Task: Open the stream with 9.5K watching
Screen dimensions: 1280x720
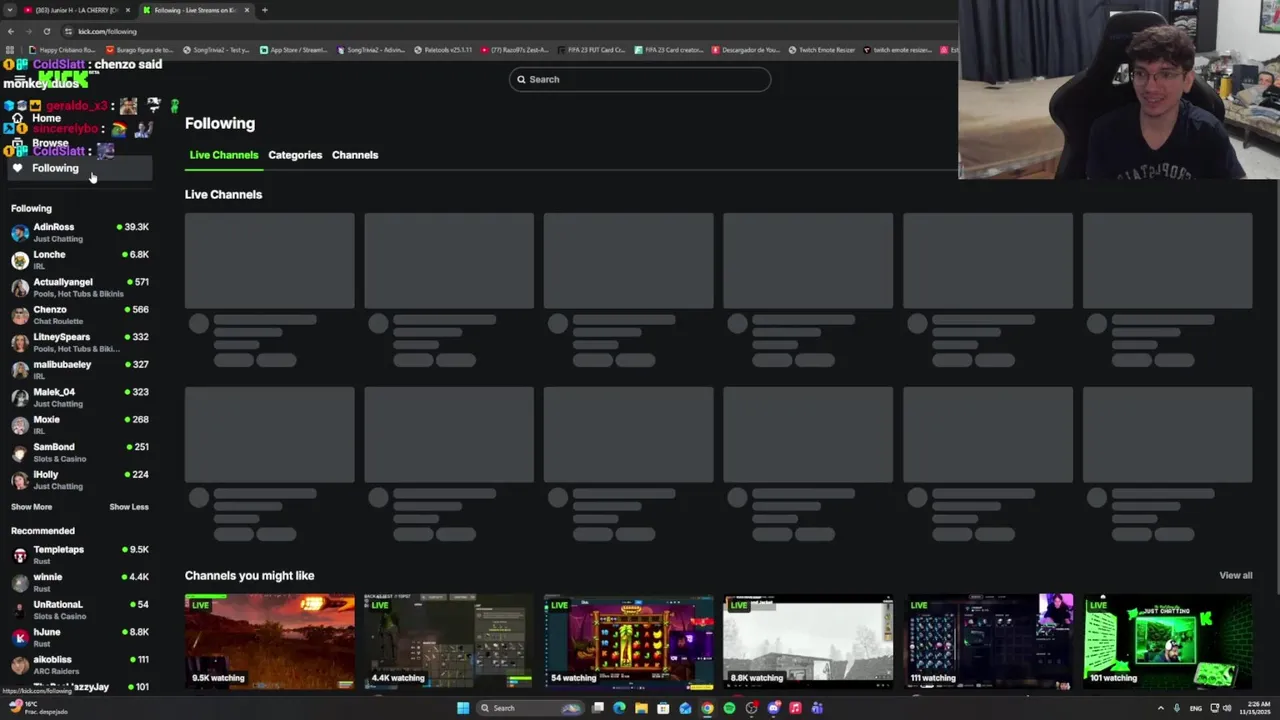Action: (269, 641)
